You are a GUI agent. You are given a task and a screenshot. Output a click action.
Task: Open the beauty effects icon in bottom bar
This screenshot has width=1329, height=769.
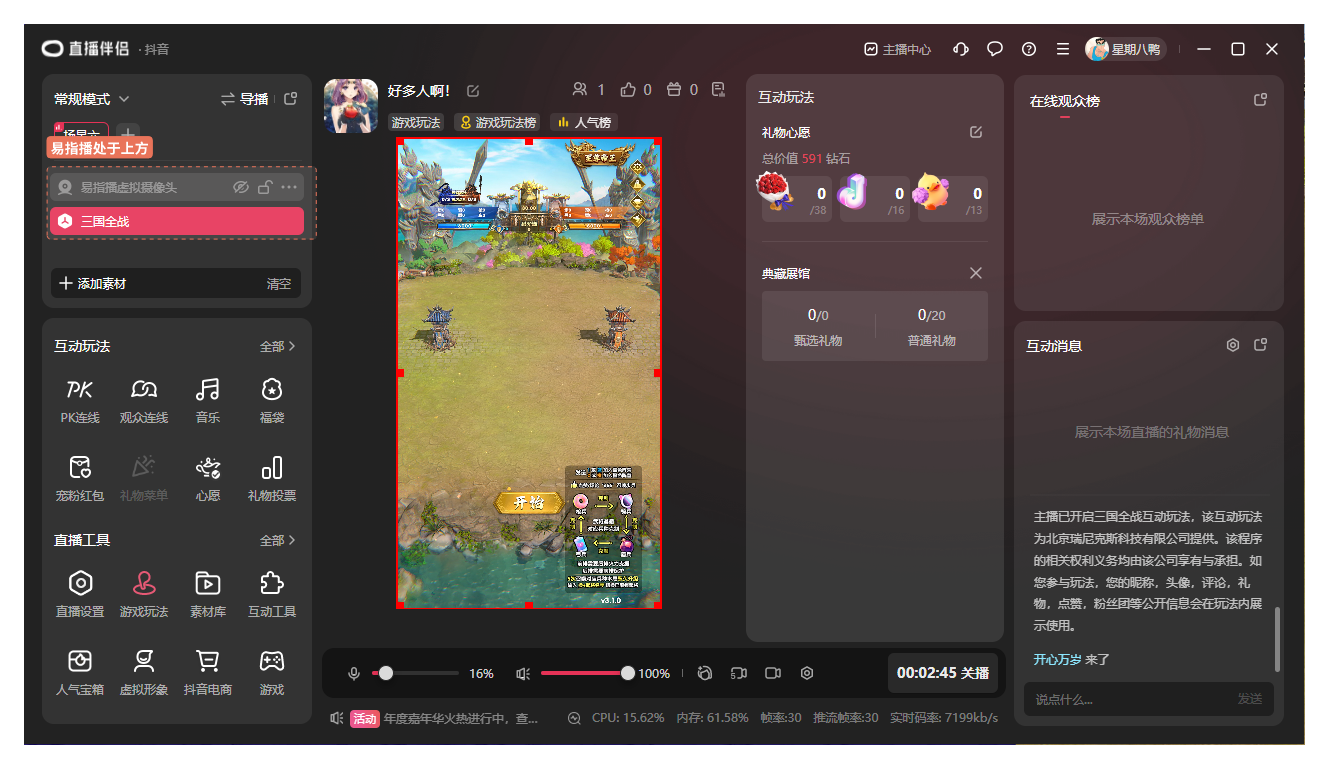click(x=705, y=673)
